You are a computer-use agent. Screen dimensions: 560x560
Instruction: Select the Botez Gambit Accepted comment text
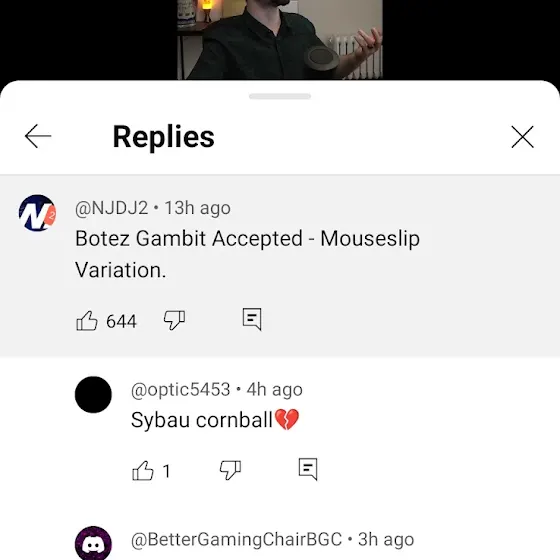[248, 254]
